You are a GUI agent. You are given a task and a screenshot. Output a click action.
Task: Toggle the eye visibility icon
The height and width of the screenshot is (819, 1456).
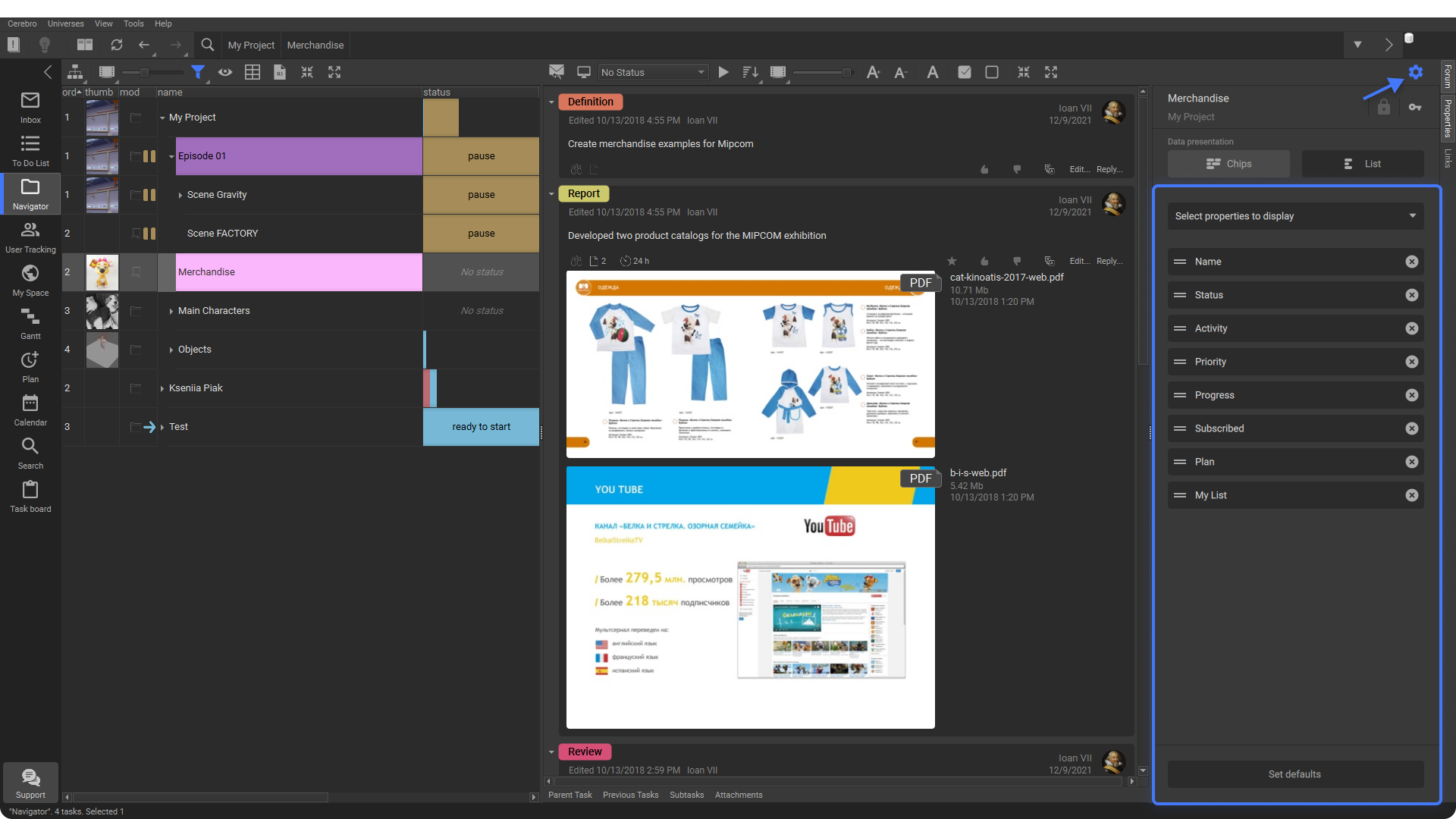[225, 72]
